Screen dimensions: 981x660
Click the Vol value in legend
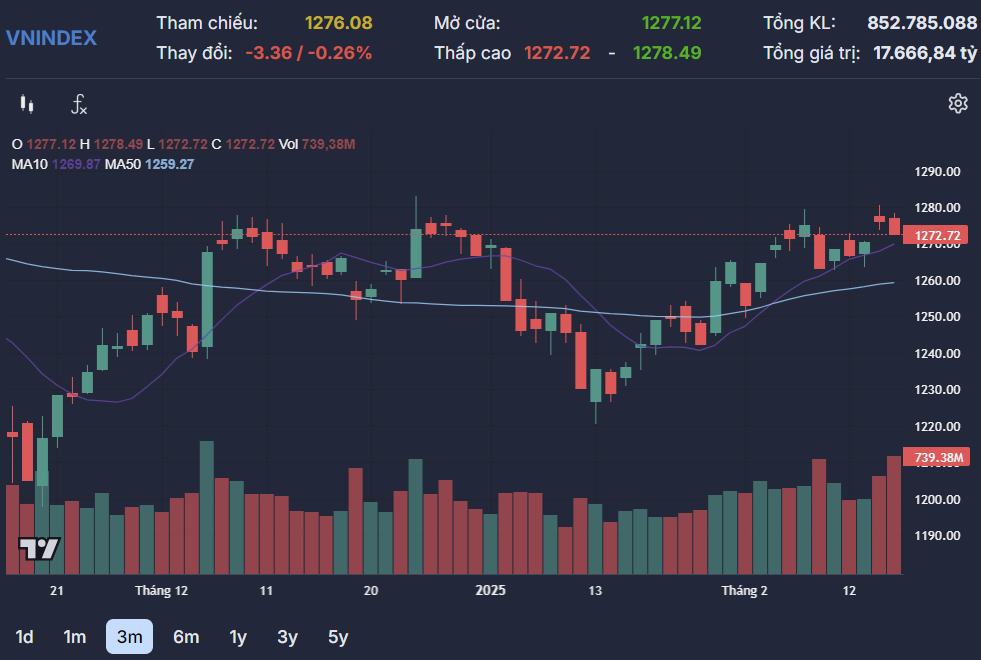click(330, 144)
